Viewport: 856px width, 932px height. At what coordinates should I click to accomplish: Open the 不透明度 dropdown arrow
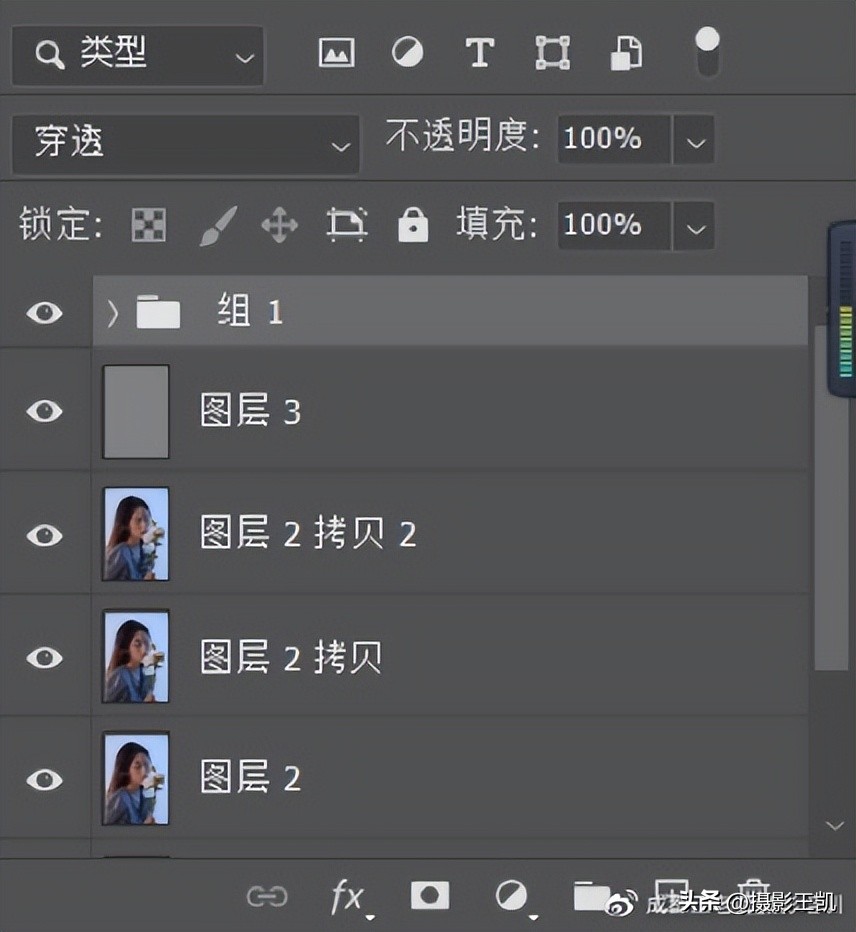tap(695, 140)
